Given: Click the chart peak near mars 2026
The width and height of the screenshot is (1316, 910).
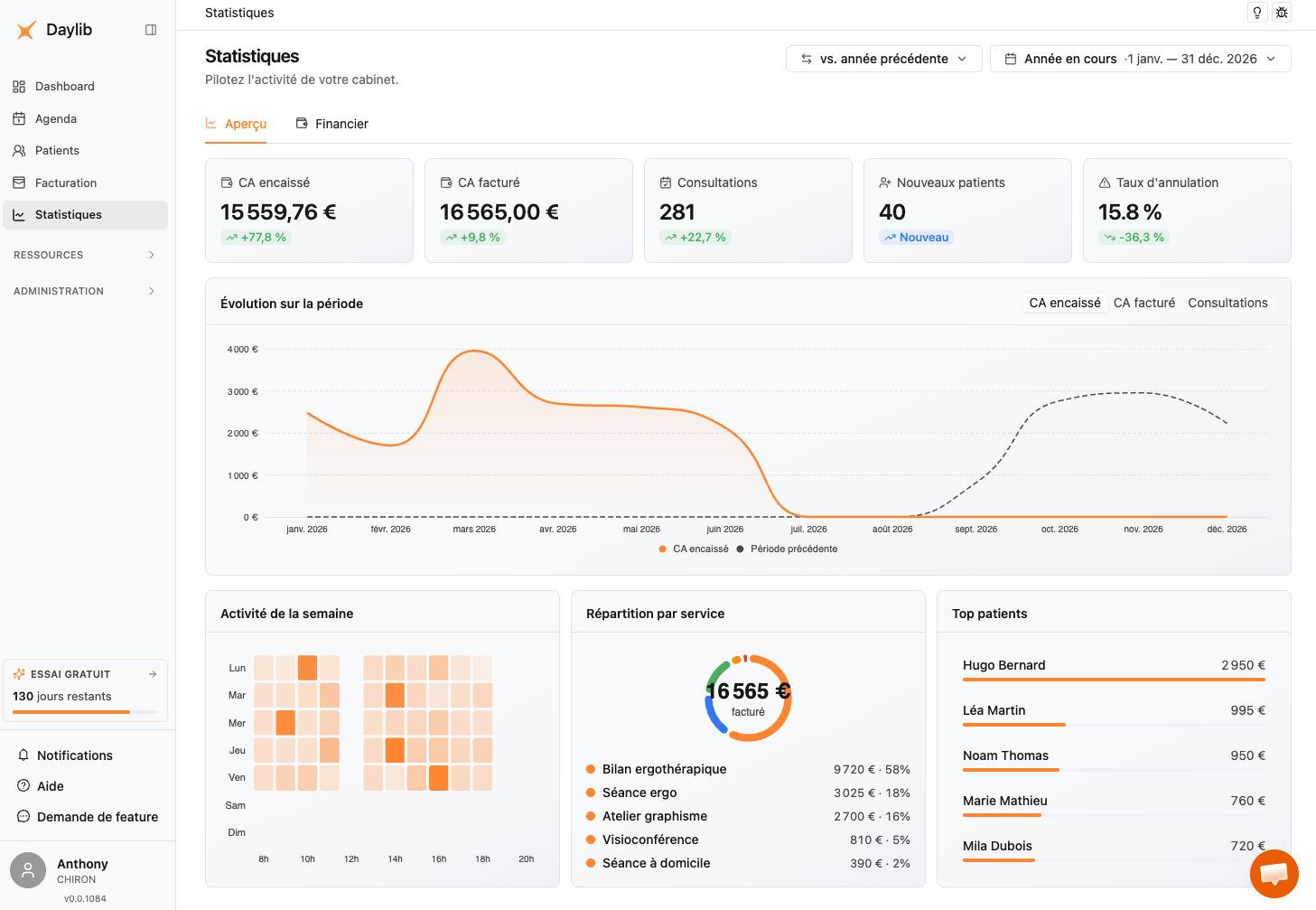Looking at the screenshot, I should [474, 352].
